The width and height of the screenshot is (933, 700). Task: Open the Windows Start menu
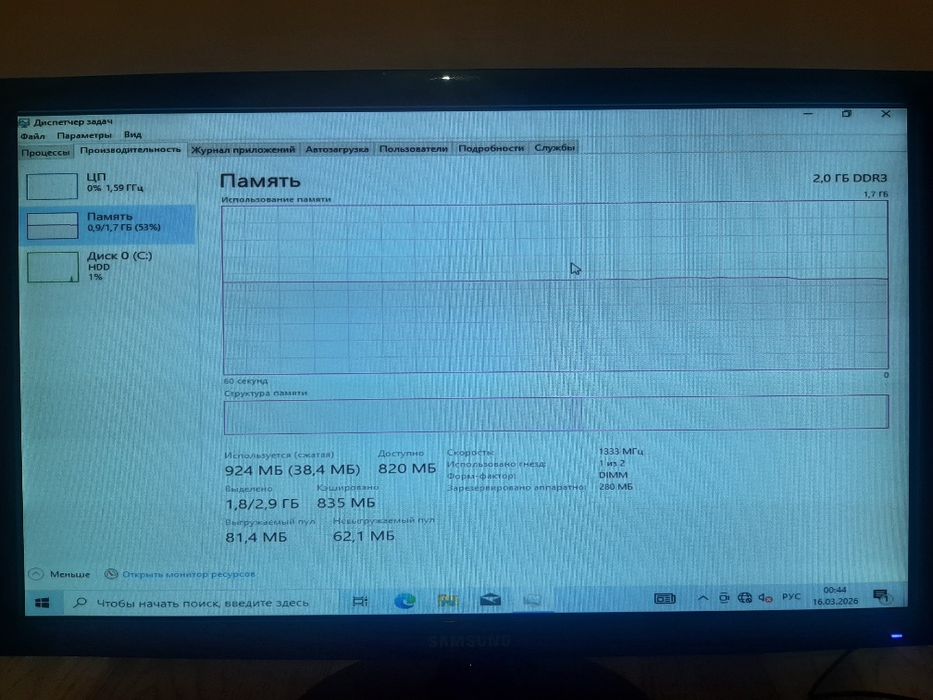(42, 603)
